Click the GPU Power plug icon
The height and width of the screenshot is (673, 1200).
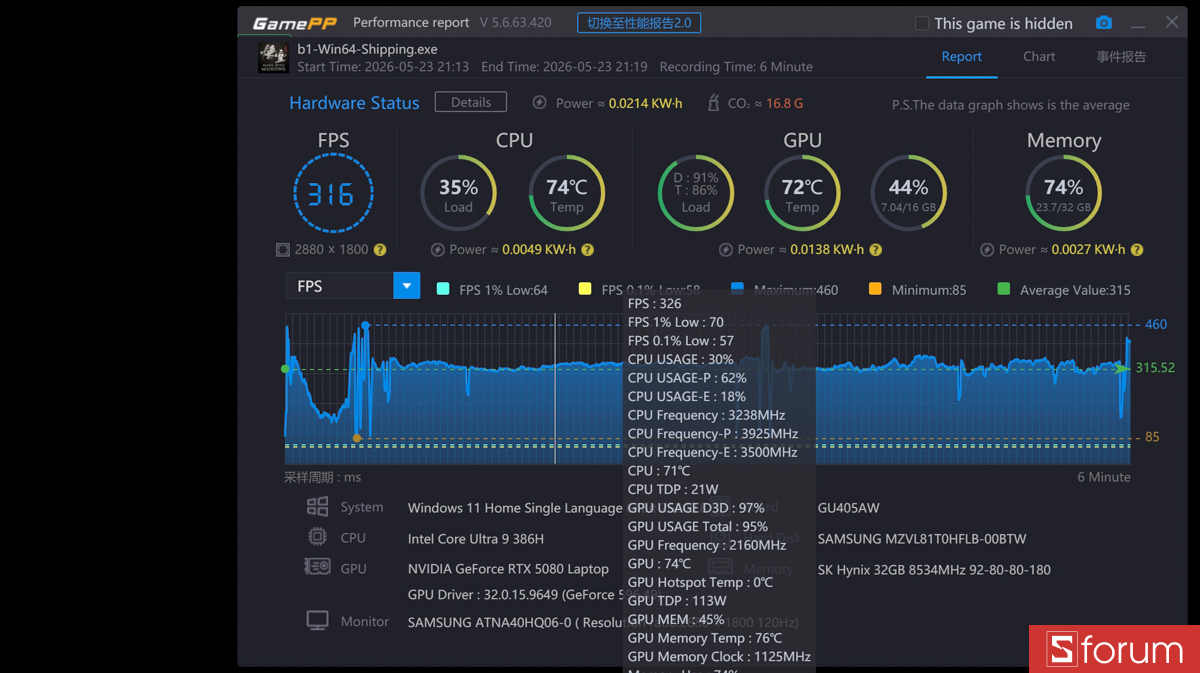click(x=726, y=250)
